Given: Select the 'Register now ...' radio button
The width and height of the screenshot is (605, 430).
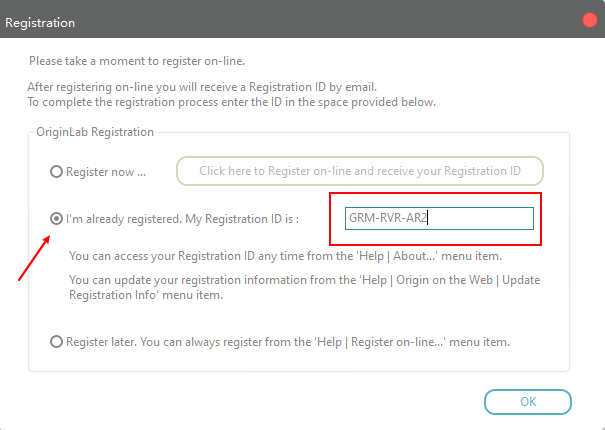Looking at the screenshot, I should [x=57, y=172].
